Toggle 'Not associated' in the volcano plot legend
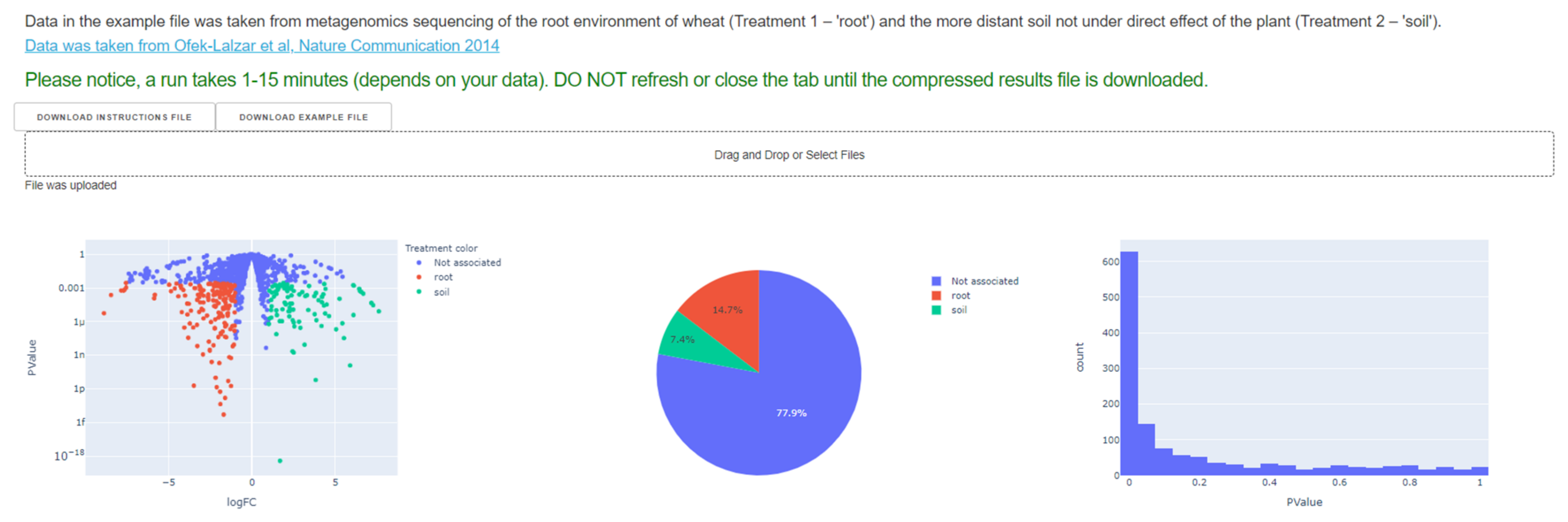 point(467,263)
